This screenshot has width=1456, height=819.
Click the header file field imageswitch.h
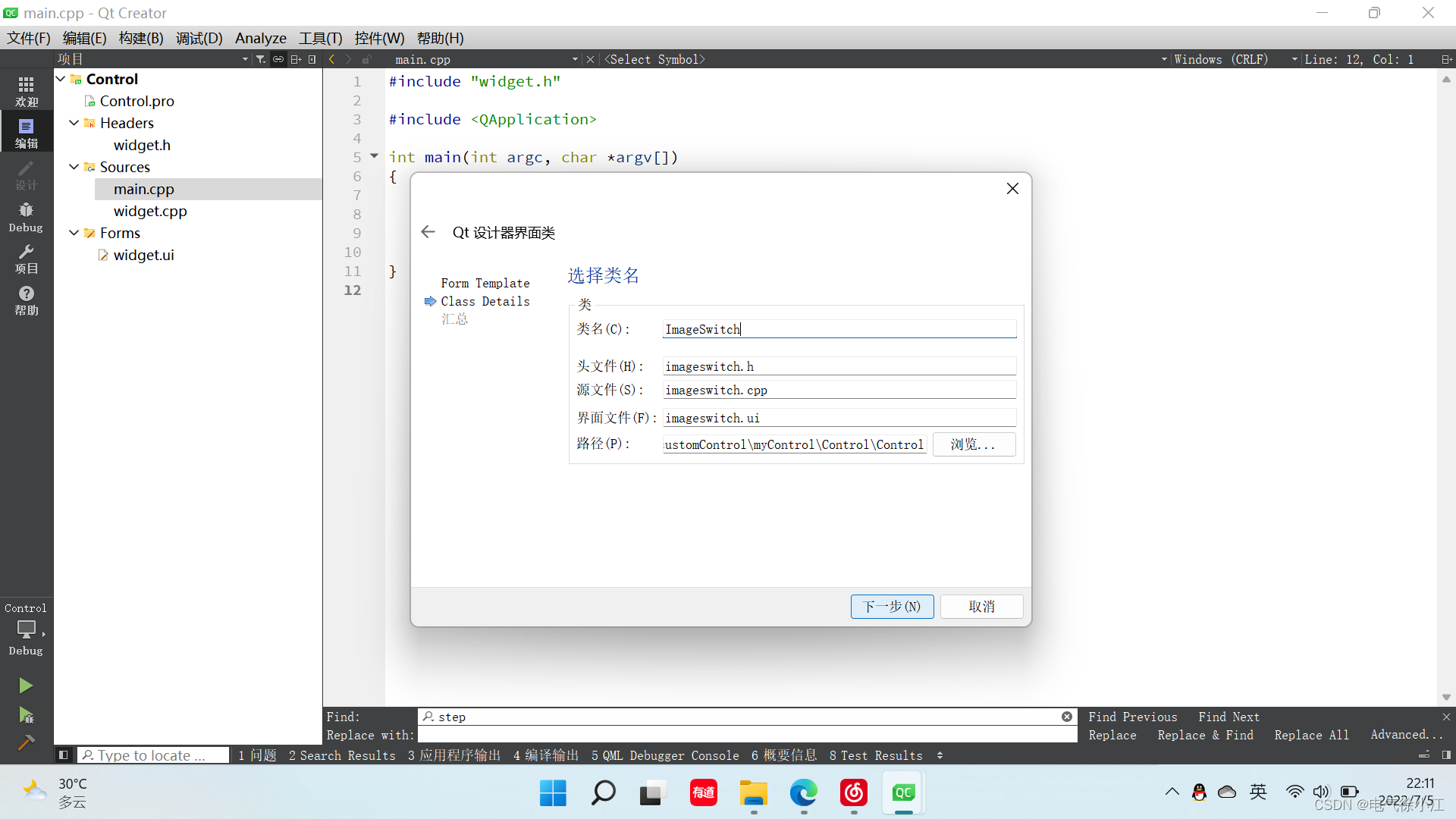pyautogui.click(x=839, y=366)
